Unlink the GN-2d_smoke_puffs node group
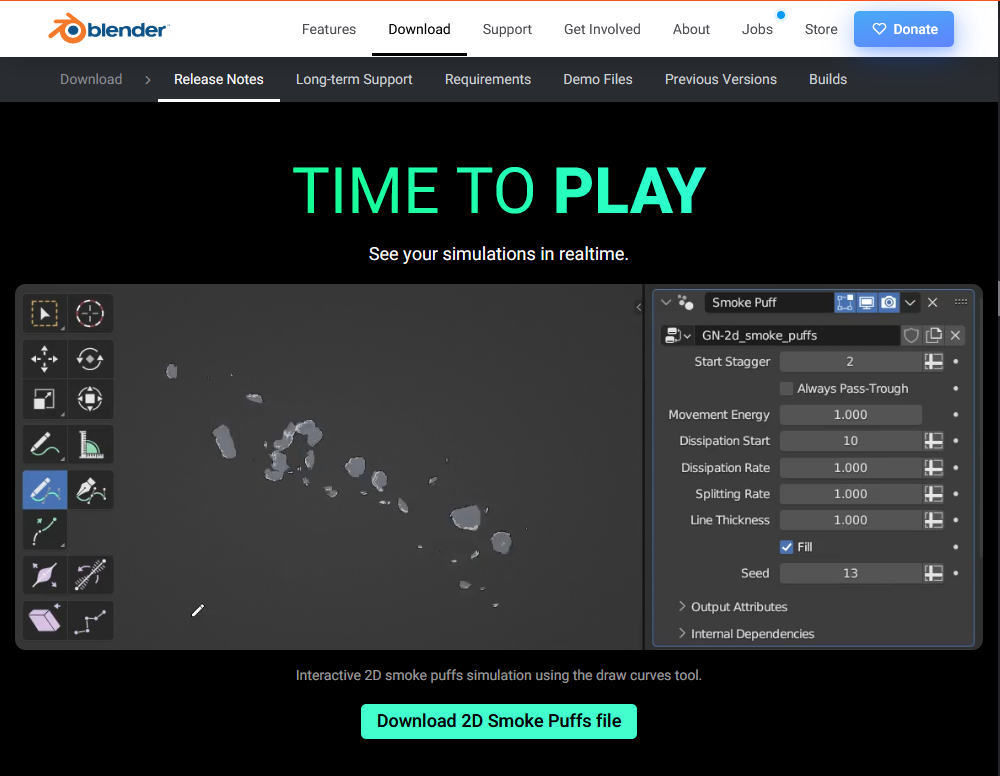The image size is (1000, 776). click(955, 335)
